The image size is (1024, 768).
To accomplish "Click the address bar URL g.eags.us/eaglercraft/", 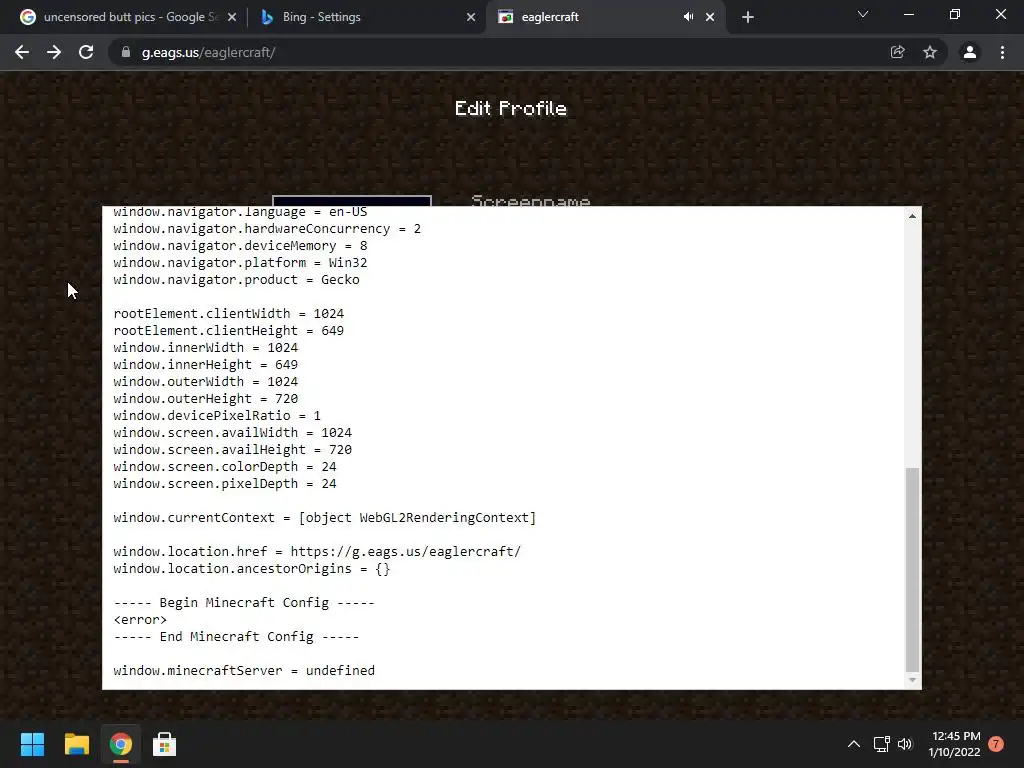I will 208,52.
